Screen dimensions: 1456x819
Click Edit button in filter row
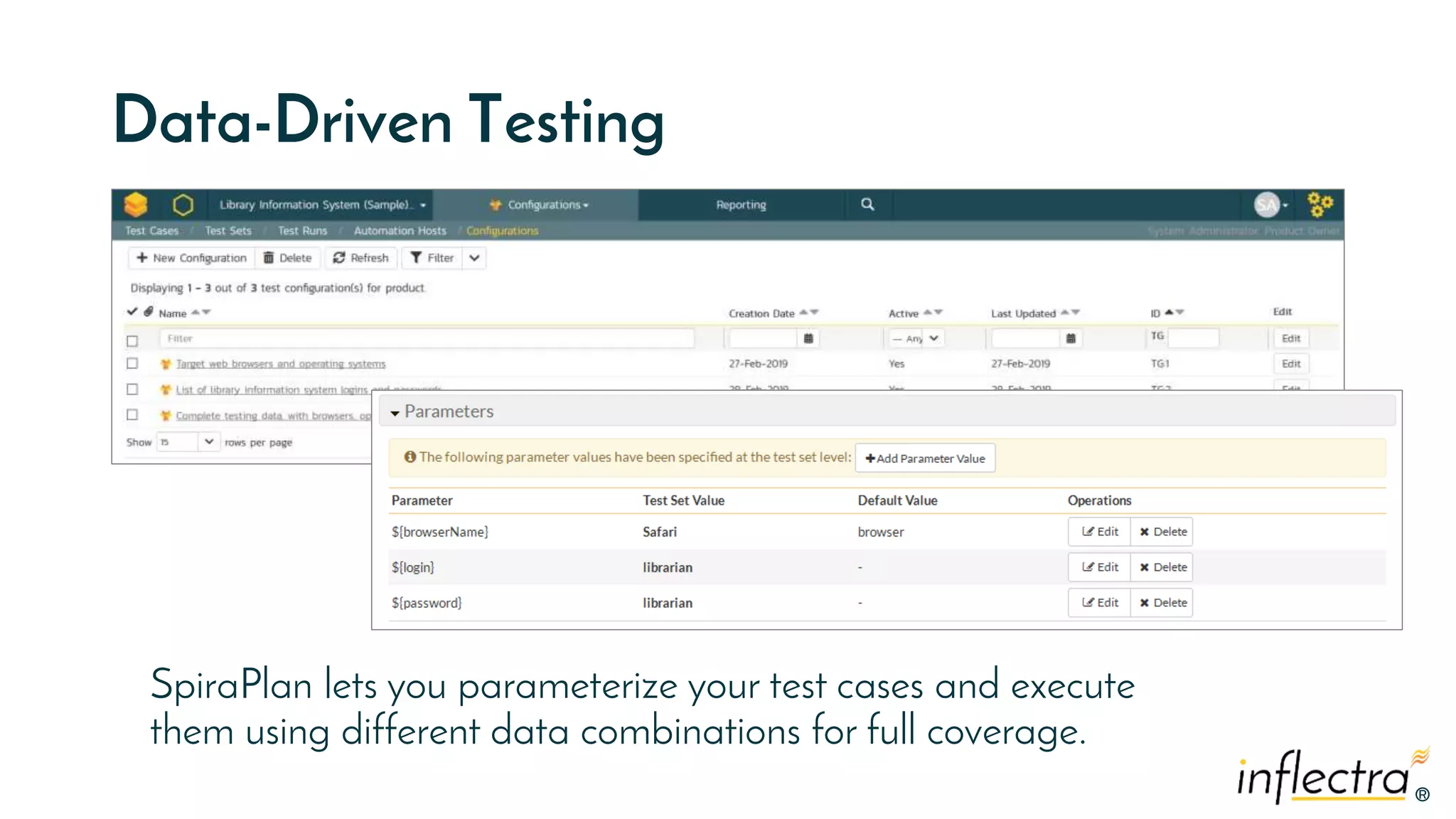click(1291, 338)
